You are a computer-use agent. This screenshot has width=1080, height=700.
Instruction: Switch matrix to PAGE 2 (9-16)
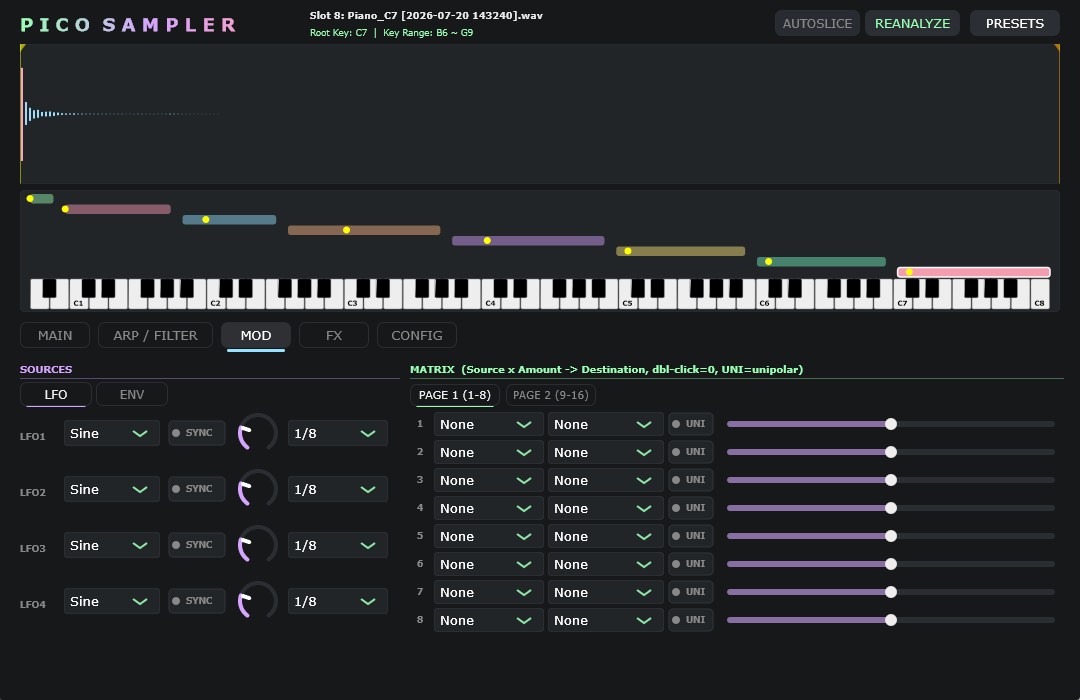[x=550, y=395]
